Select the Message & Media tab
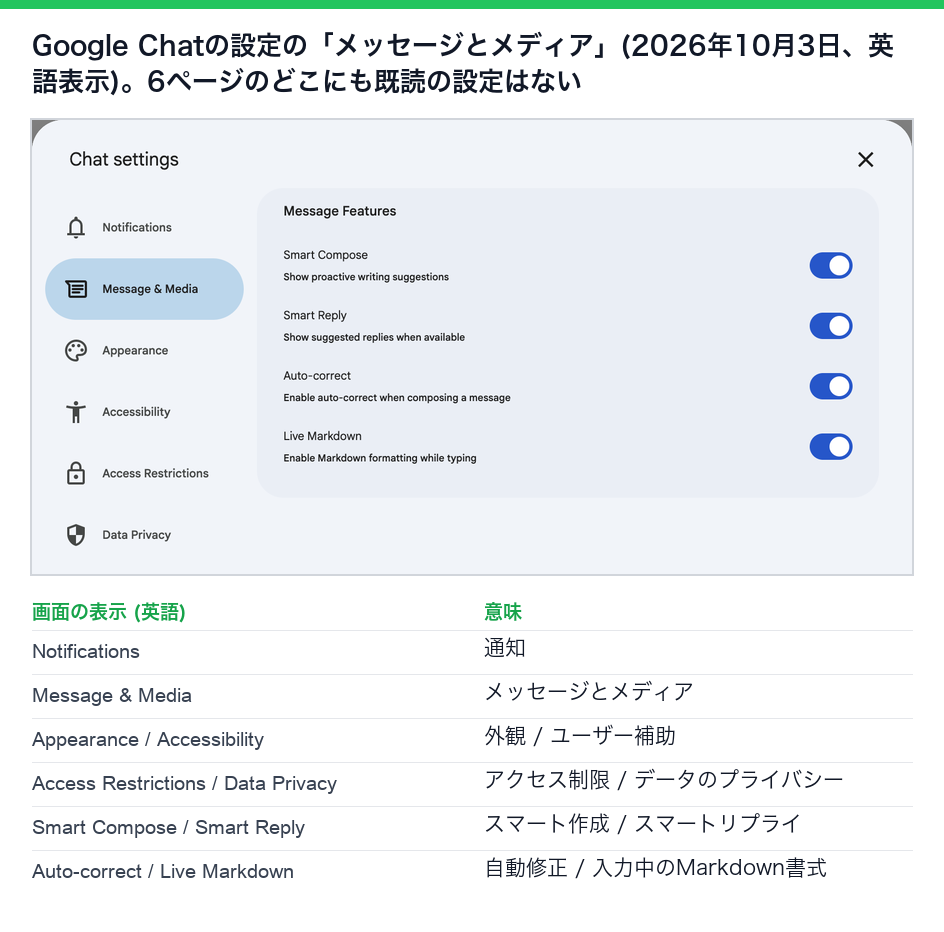The image size is (944, 932). click(144, 289)
